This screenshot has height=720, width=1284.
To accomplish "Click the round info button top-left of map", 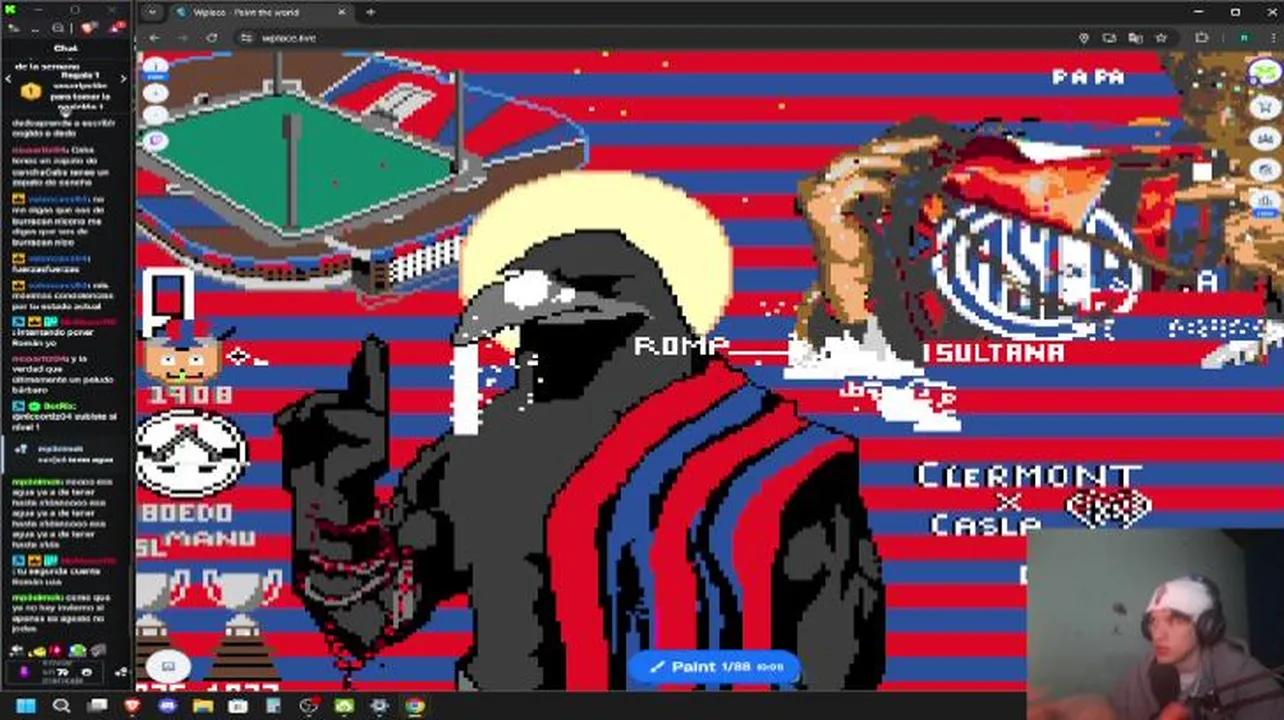I will coord(156,68).
